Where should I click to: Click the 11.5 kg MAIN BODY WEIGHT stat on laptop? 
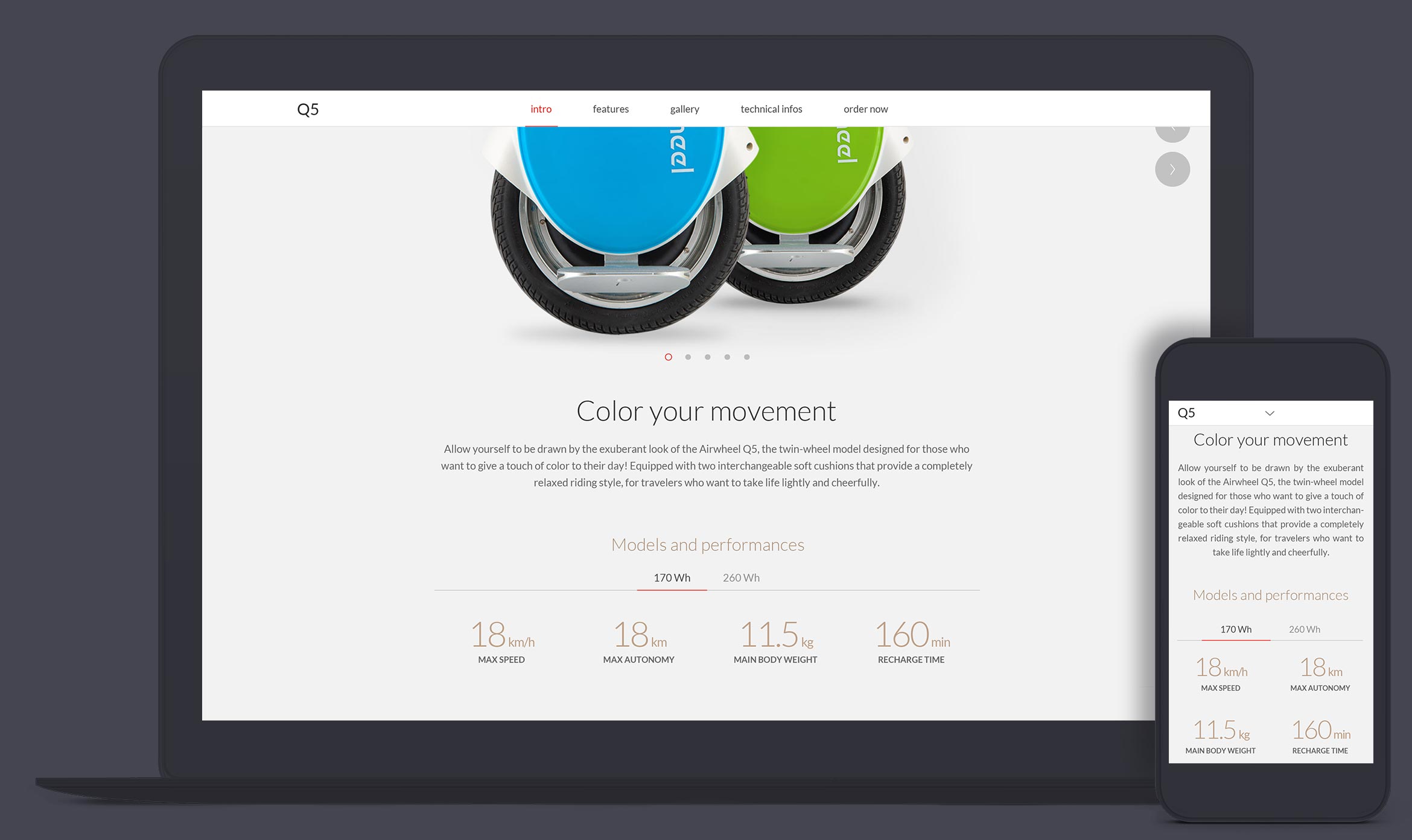pyautogui.click(x=775, y=642)
